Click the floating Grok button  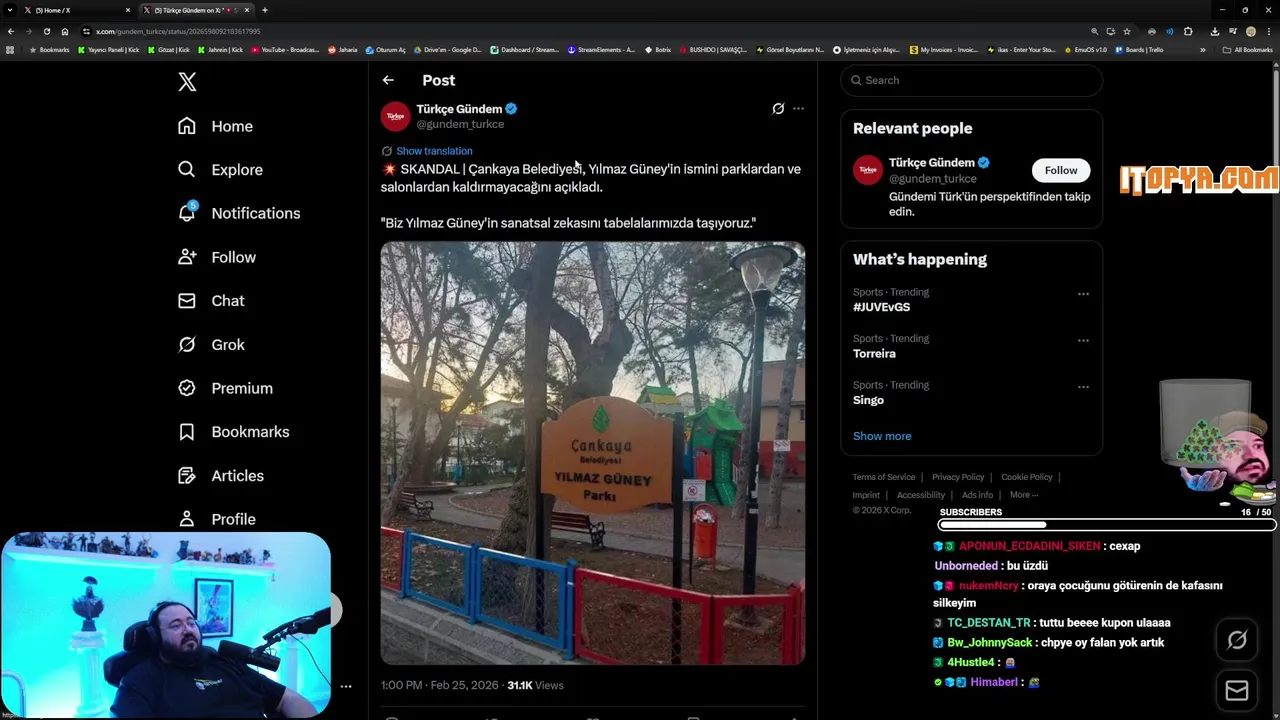(1237, 640)
